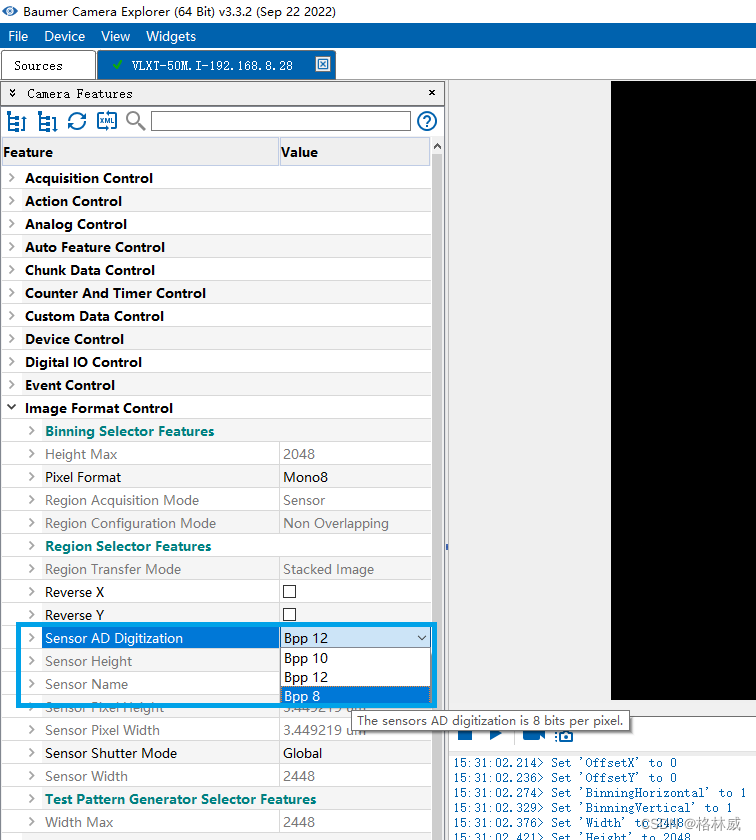Click the XML export toolbar icon
The image size is (756, 840).
pyautogui.click(x=107, y=121)
